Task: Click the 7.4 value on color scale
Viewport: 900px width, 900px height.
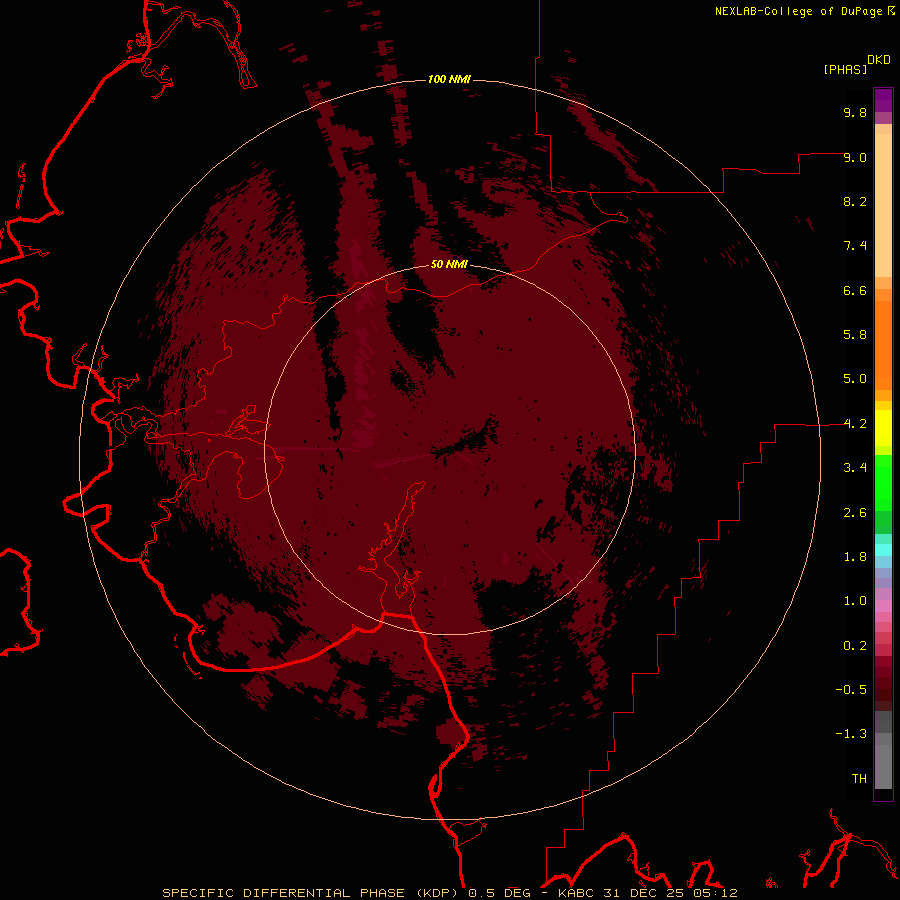Action: pos(855,246)
